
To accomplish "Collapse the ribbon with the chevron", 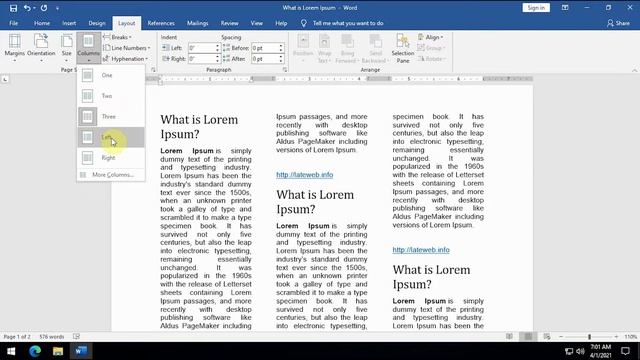I will (634, 70).
